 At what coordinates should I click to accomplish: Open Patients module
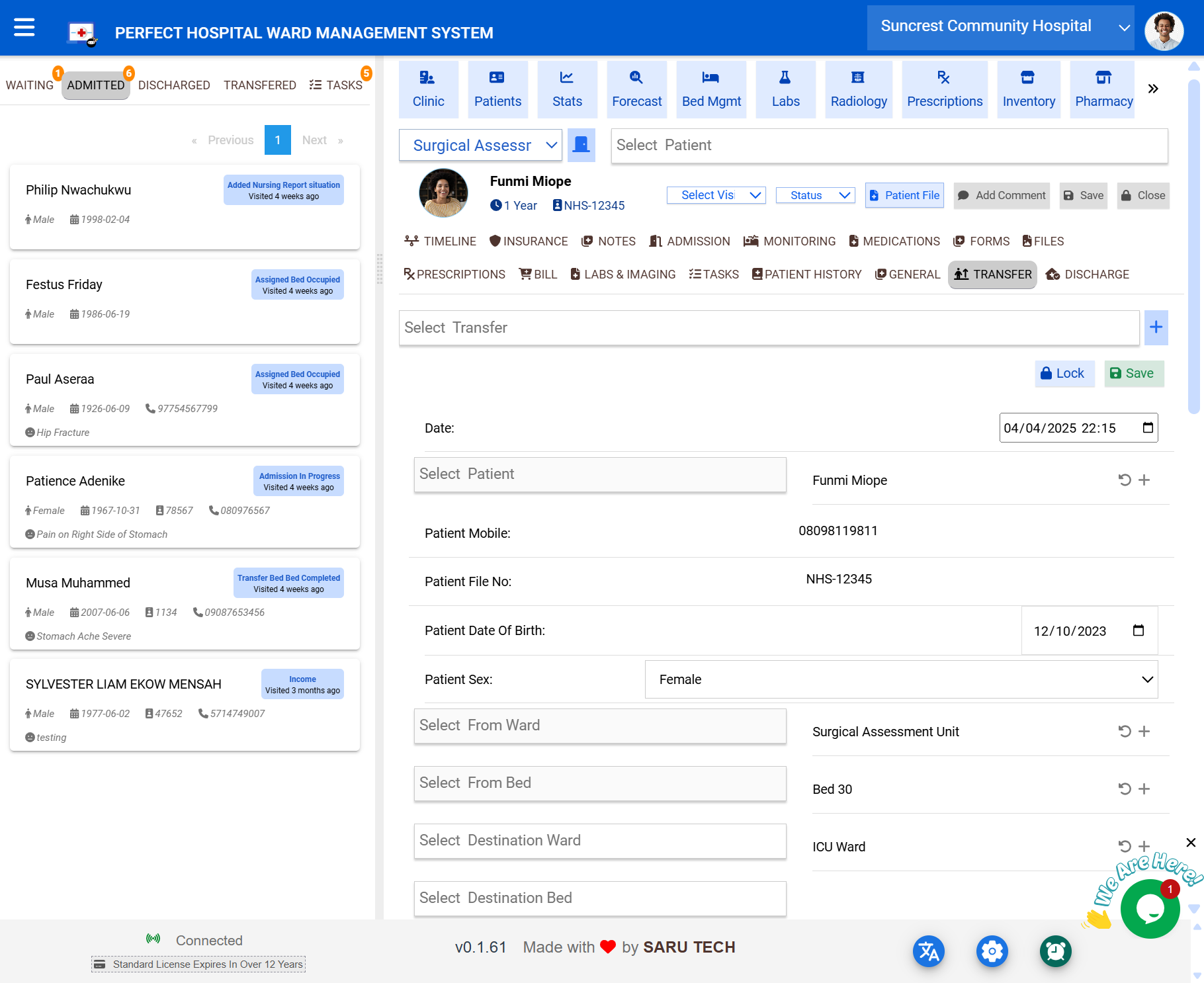[x=497, y=89]
